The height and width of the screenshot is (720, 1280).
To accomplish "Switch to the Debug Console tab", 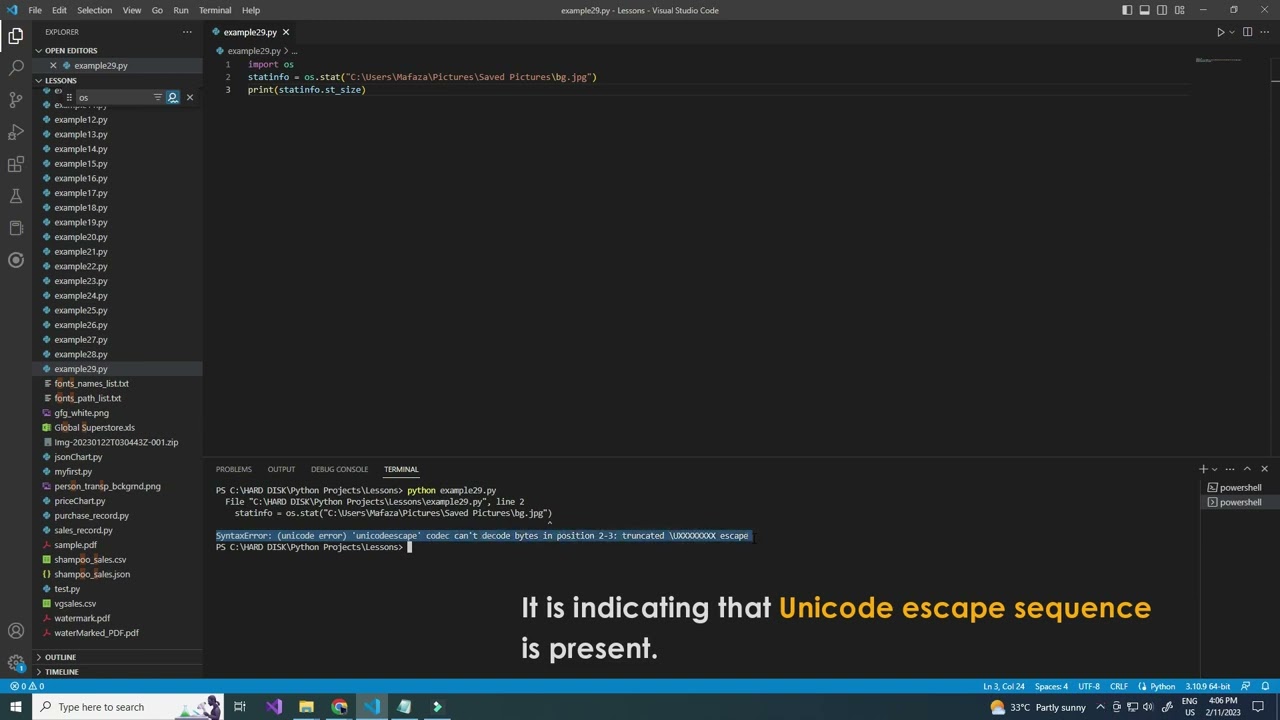I will (x=339, y=469).
